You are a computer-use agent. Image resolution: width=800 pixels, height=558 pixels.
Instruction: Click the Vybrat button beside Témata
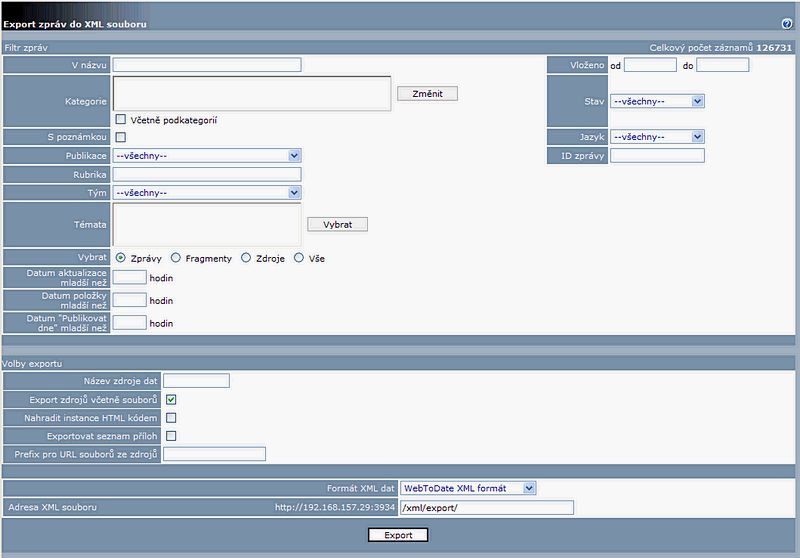coord(337,224)
